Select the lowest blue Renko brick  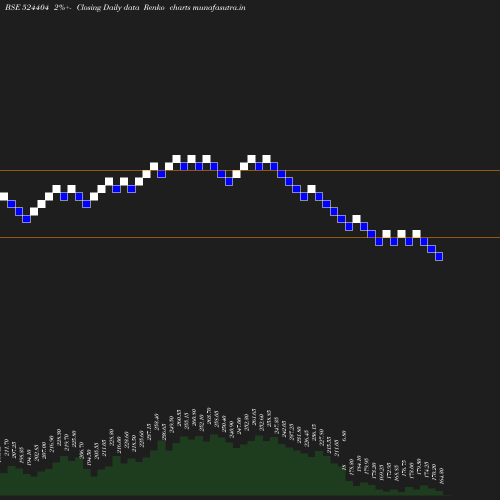coord(439,256)
